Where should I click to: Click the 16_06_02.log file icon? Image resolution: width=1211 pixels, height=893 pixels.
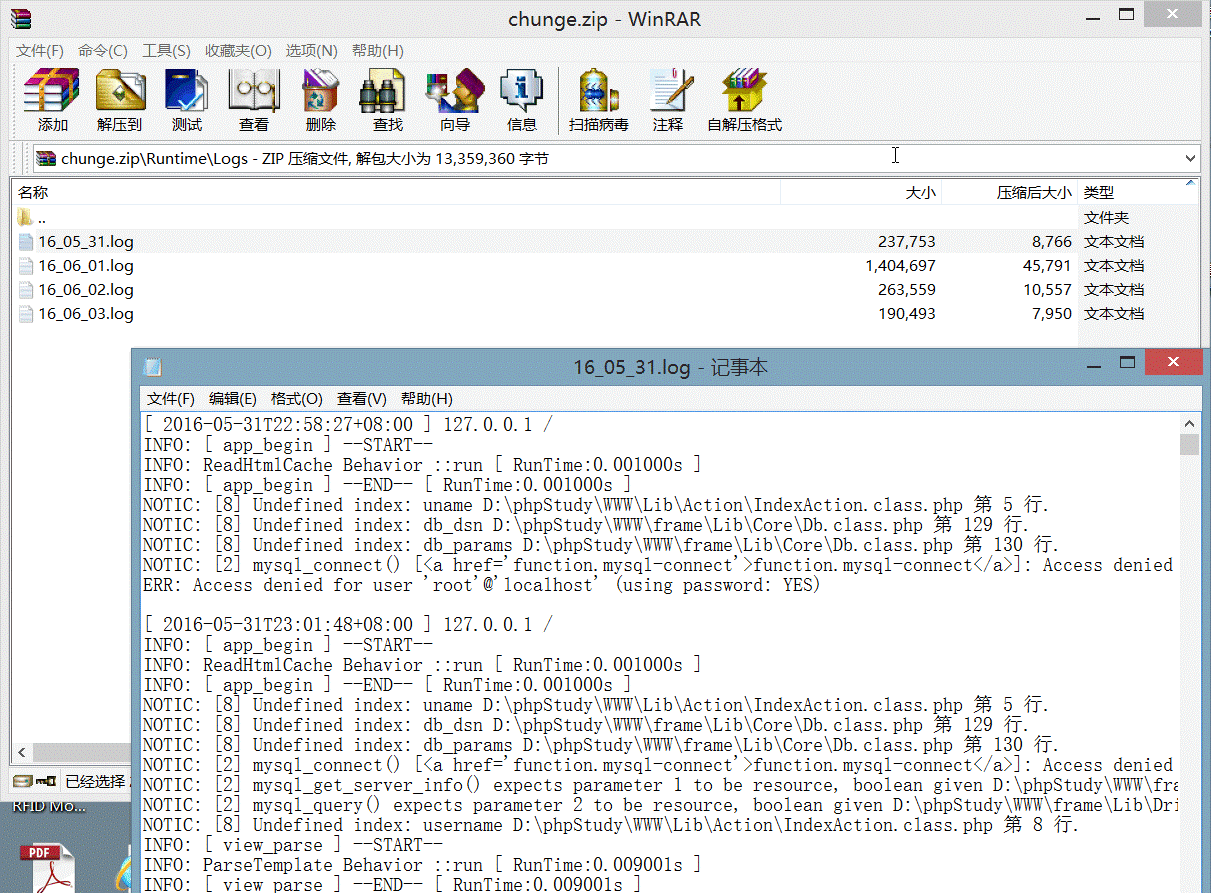26,289
